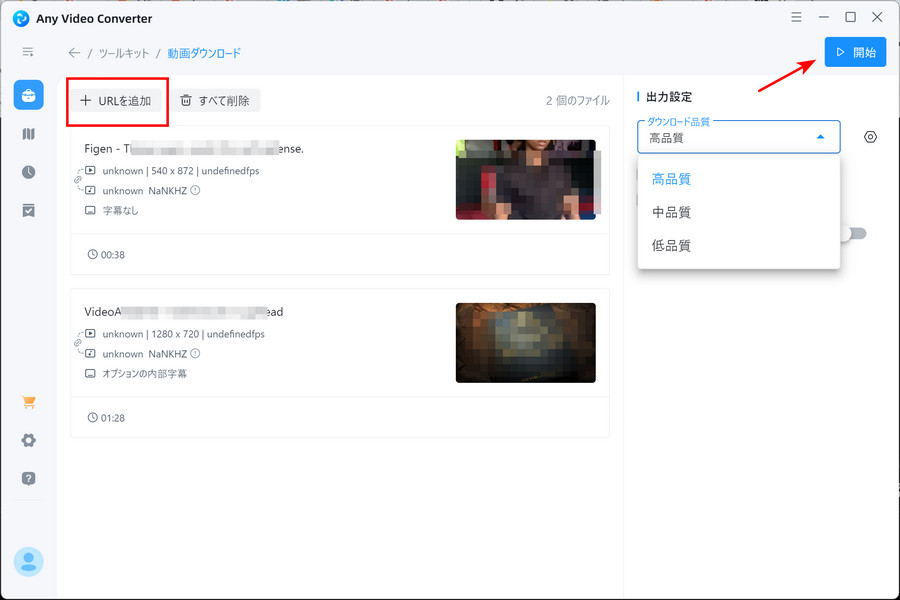
Task: Click subtitle icon beside オプションの内部字幕
Action: pyautogui.click(x=90, y=373)
